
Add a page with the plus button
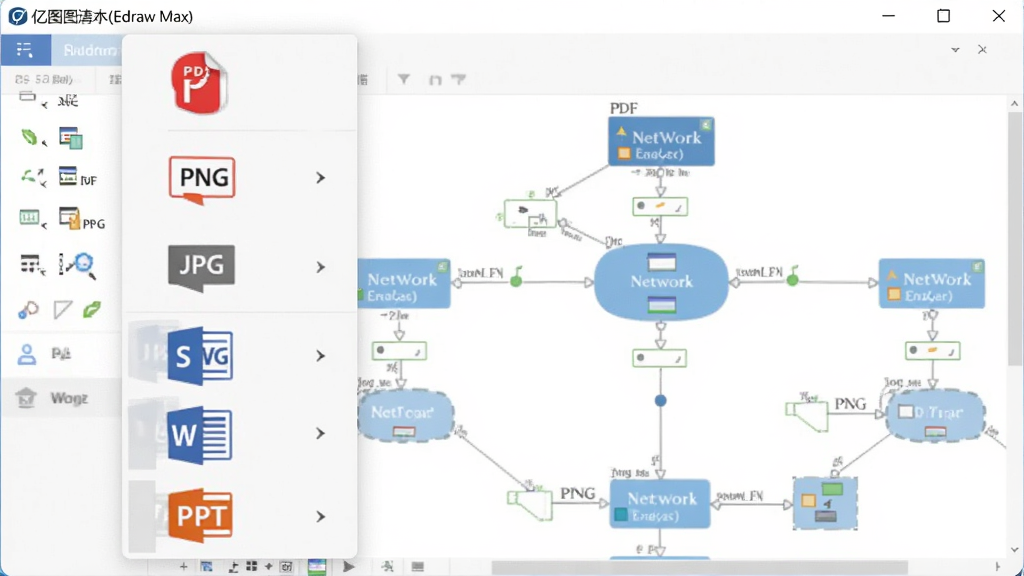click(184, 566)
